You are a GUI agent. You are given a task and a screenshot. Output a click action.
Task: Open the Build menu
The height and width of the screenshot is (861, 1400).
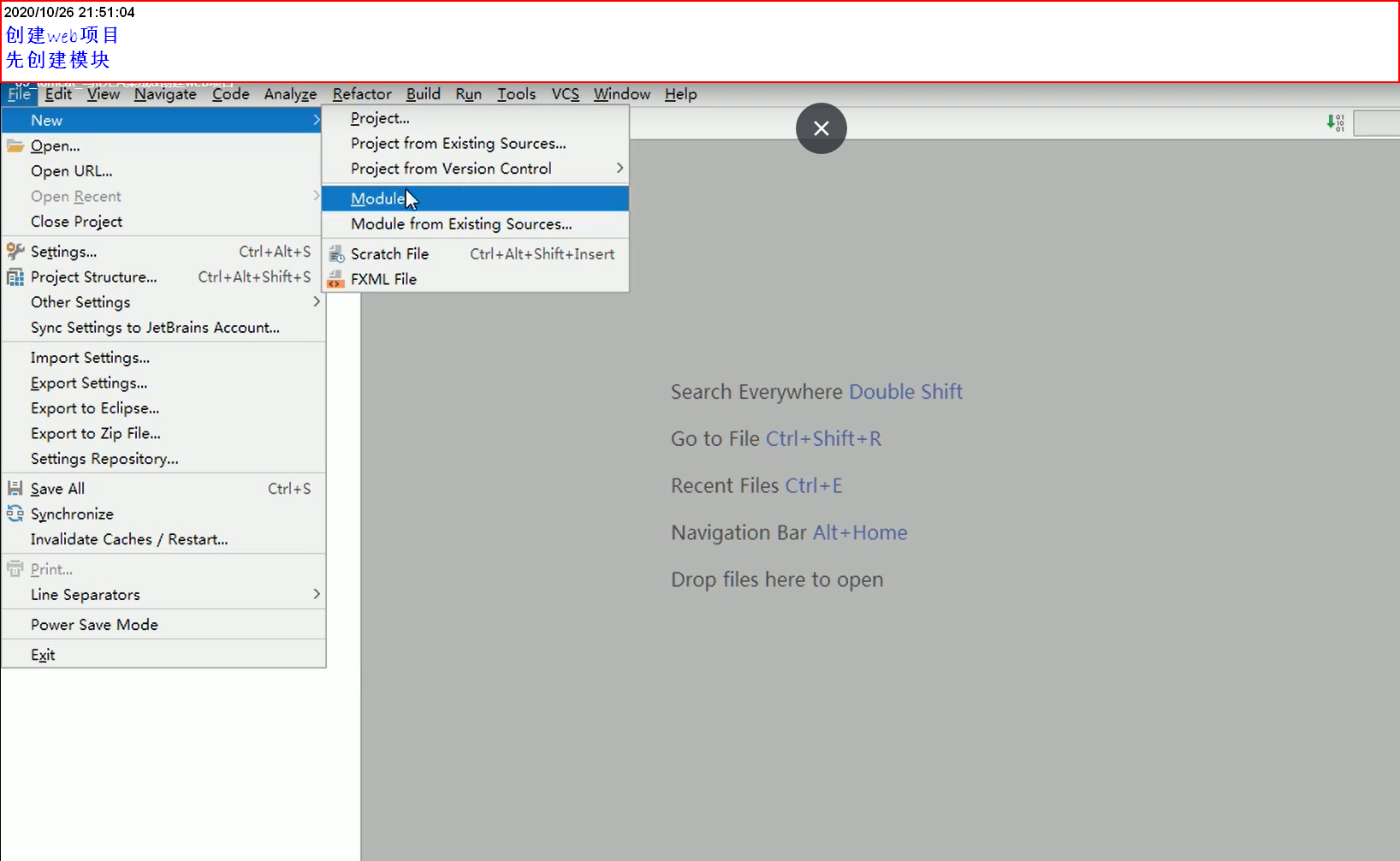[424, 94]
